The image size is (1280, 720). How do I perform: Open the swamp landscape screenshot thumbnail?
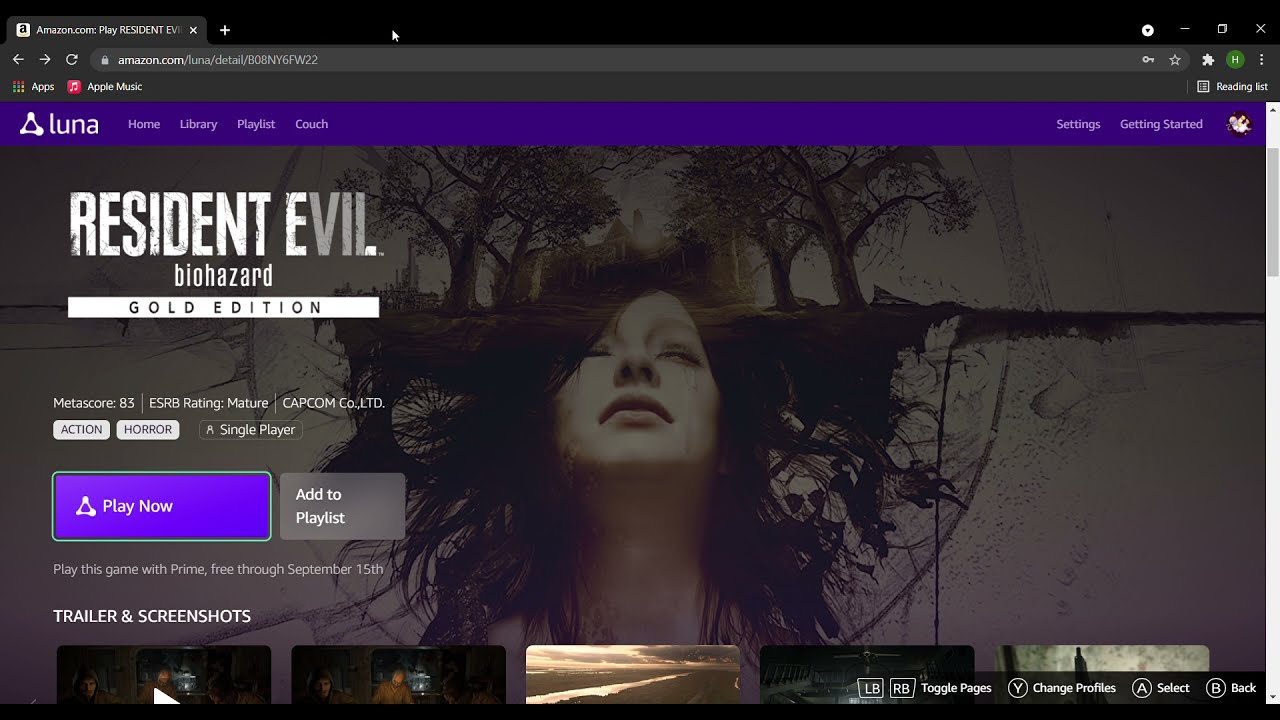pos(633,675)
